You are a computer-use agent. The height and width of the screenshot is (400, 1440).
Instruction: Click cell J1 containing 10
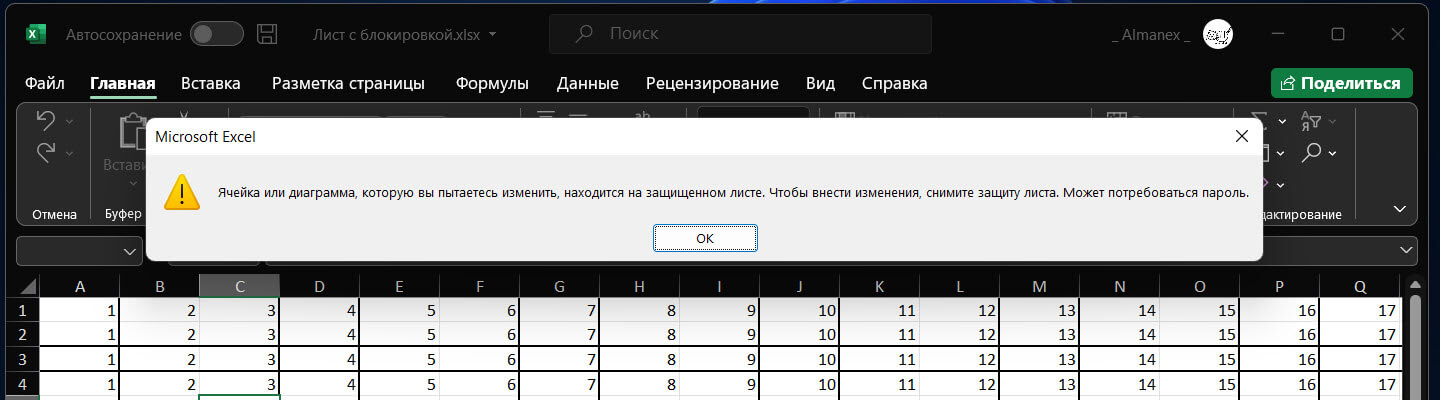800,310
